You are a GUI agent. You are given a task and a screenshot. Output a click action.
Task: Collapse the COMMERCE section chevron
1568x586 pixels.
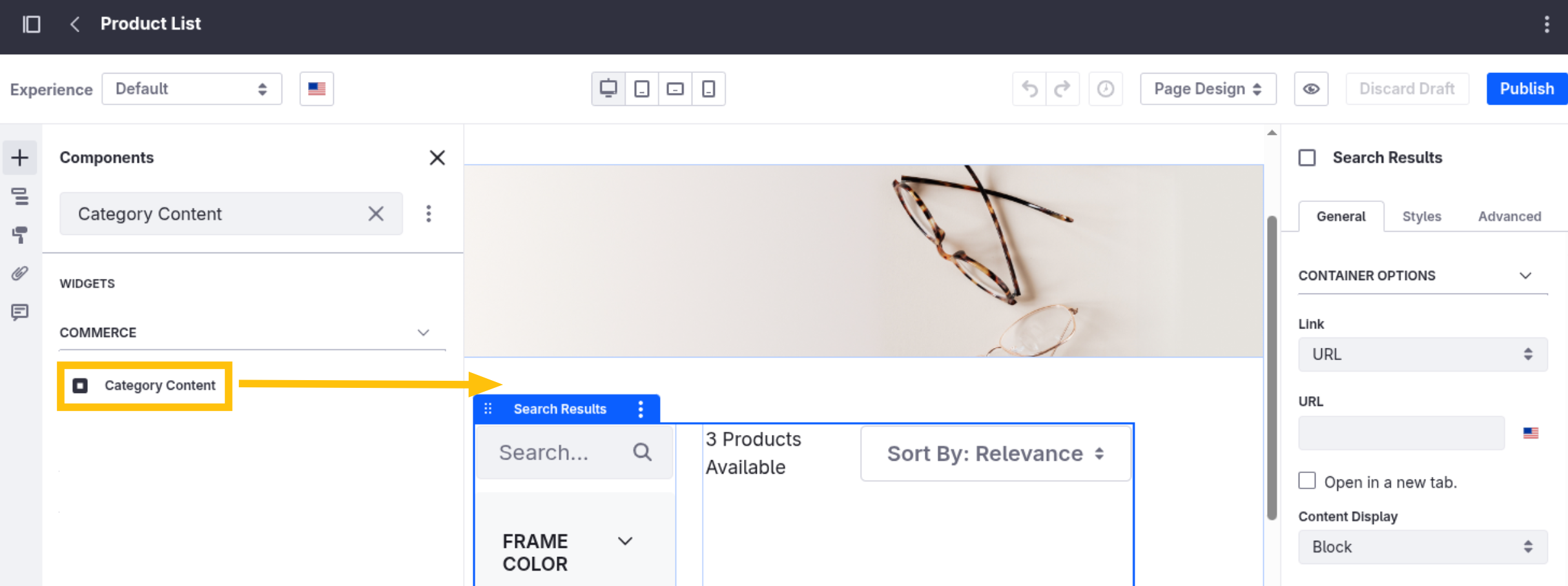click(x=423, y=332)
